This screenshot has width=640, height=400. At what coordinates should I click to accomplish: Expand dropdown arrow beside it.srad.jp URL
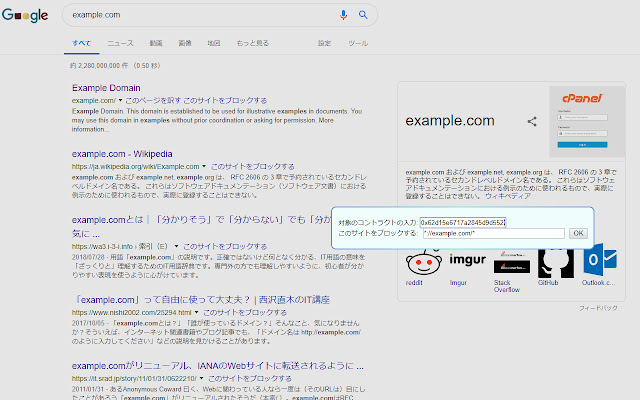pyautogui.click(x=201, y=378)
